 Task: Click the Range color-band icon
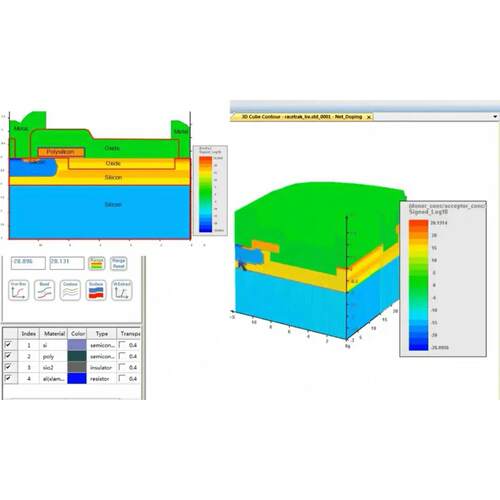pyautogui.click(x=97, y=263)
